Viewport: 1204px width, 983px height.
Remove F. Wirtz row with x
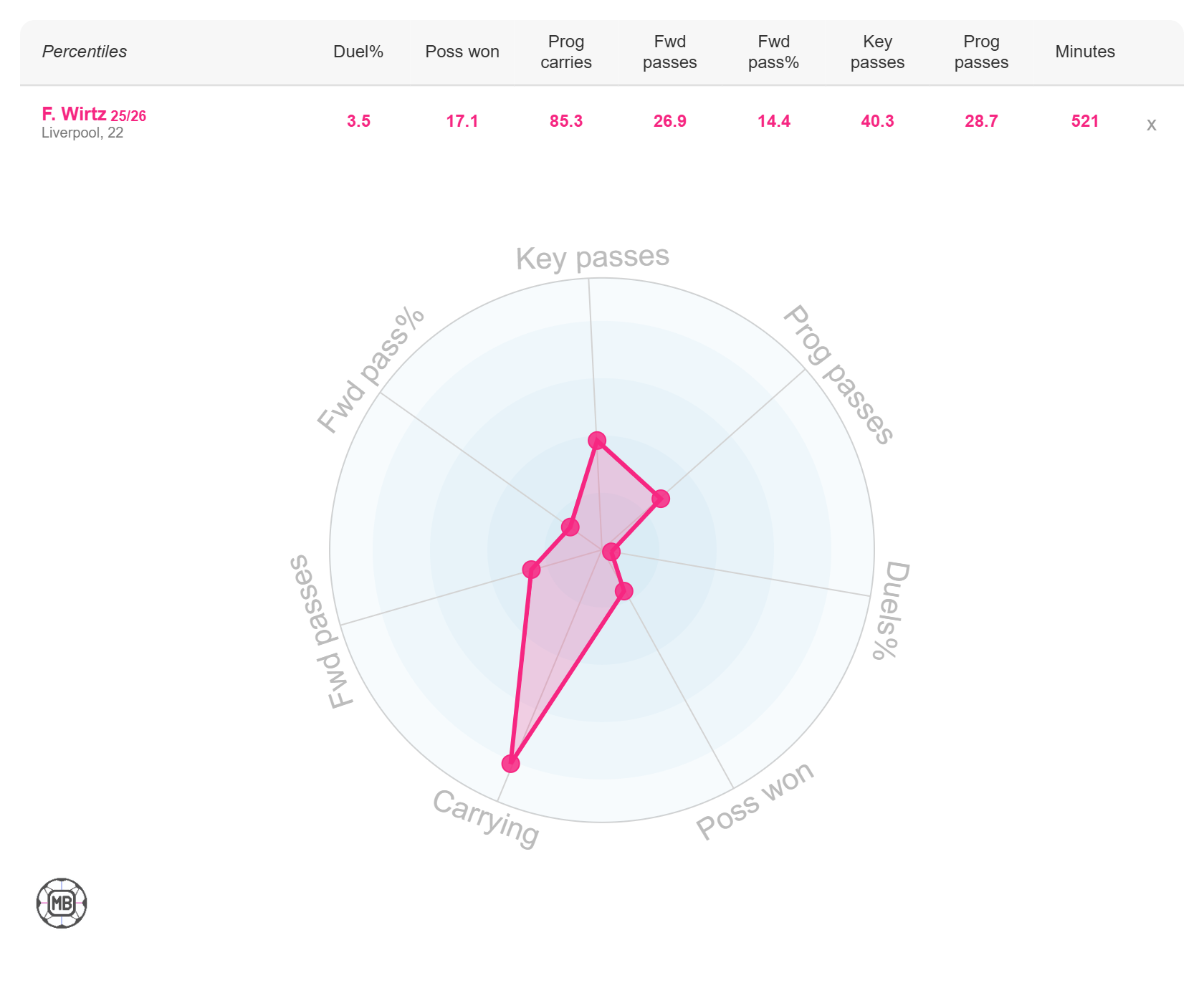pyautogui.click(x=1151, y=125)
